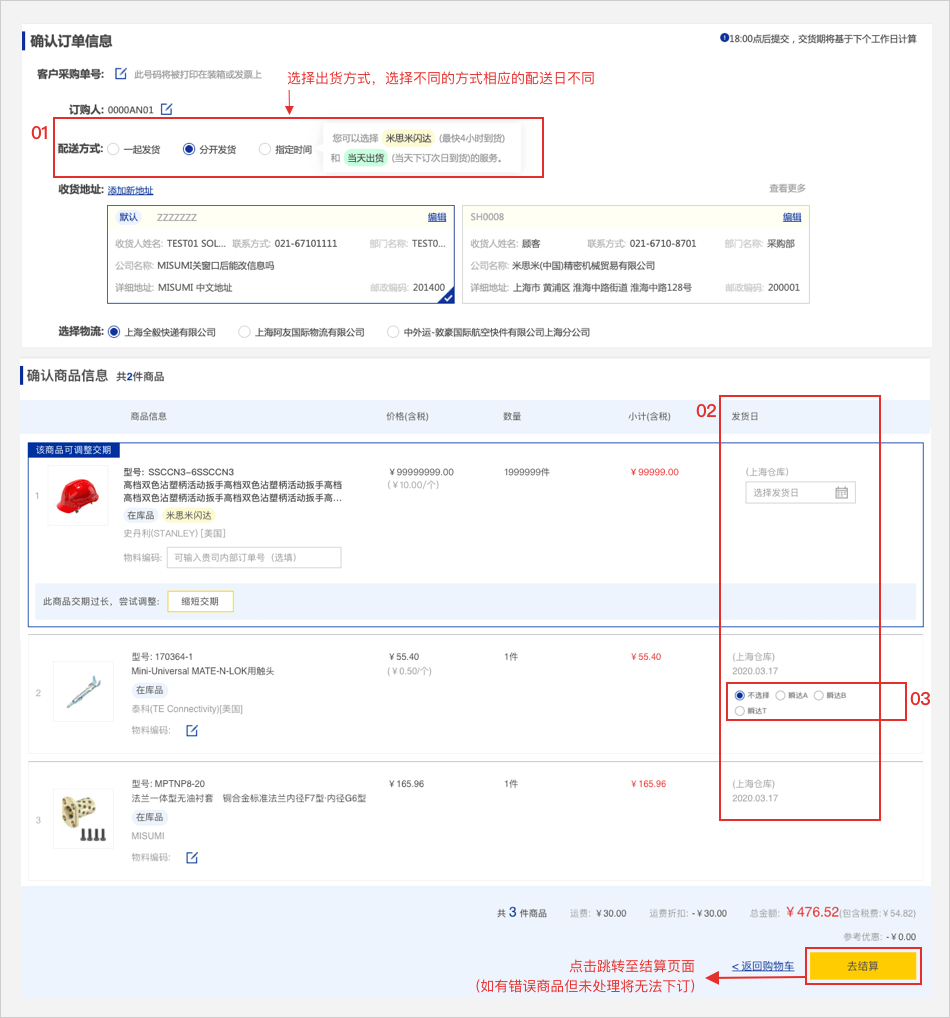The image size is (950, 1018).
Task: Select 瞬达A shipping option
Action: (x=780, y=695)
